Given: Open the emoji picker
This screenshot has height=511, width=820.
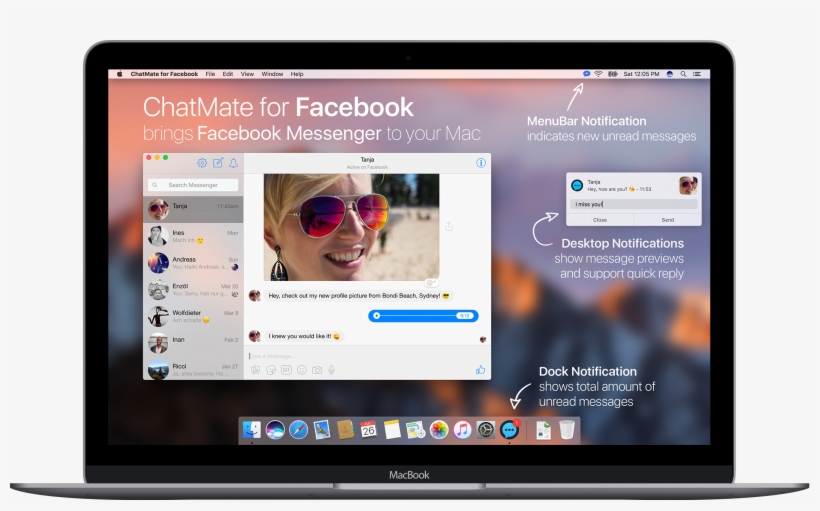Looking at the screenshot, I should pyautogui.click(x=302, y=370).
